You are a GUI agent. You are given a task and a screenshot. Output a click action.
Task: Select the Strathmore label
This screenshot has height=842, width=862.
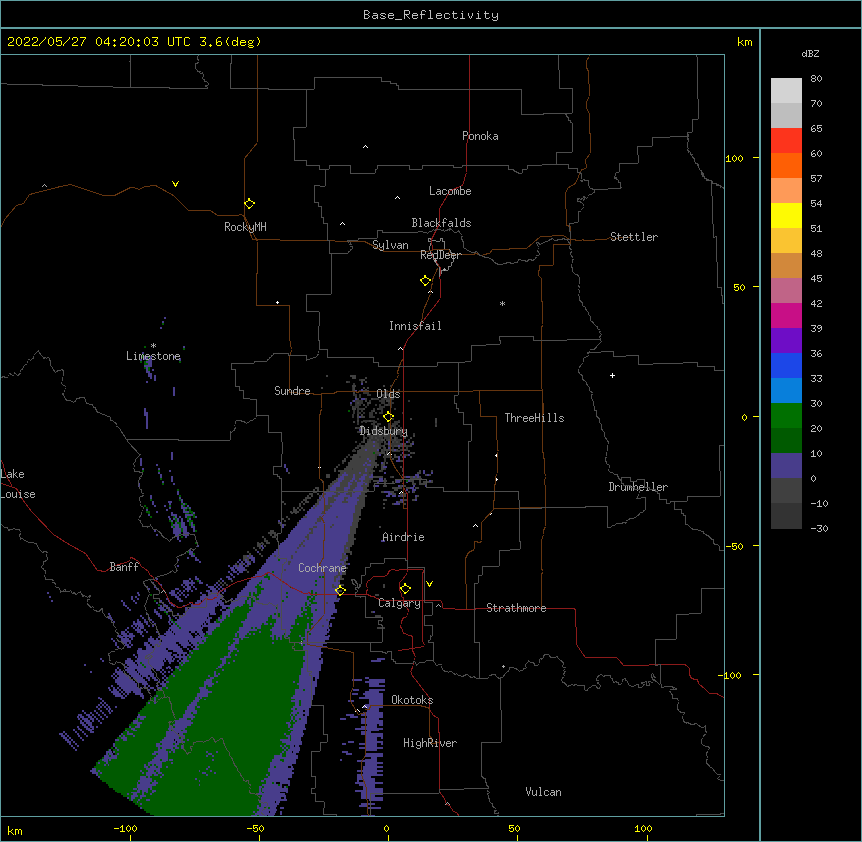tap(516, 608)
